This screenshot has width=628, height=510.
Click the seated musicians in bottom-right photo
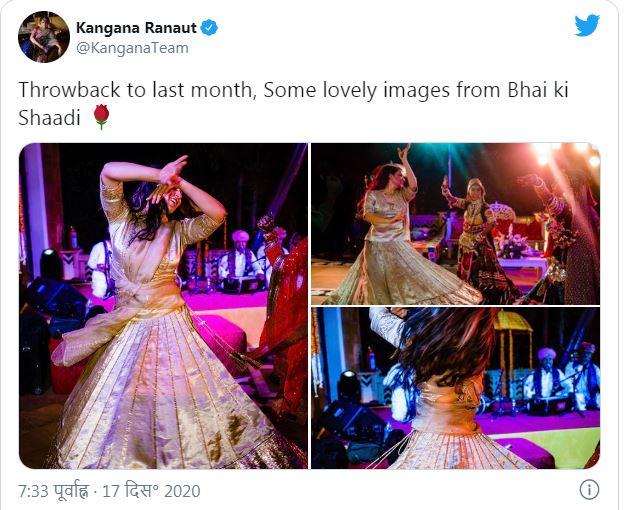565,379
